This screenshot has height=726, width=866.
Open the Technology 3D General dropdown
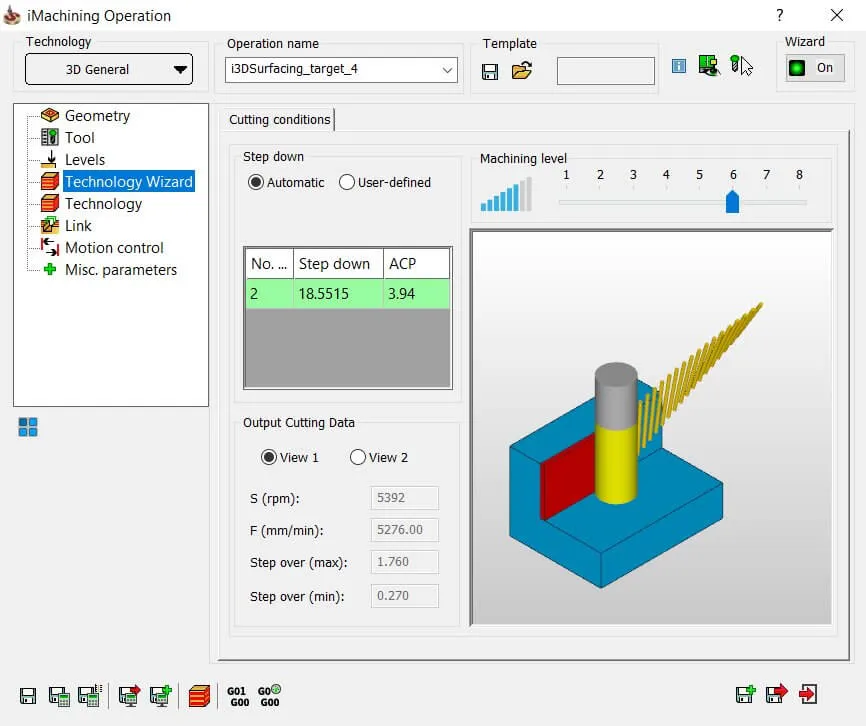109,69
